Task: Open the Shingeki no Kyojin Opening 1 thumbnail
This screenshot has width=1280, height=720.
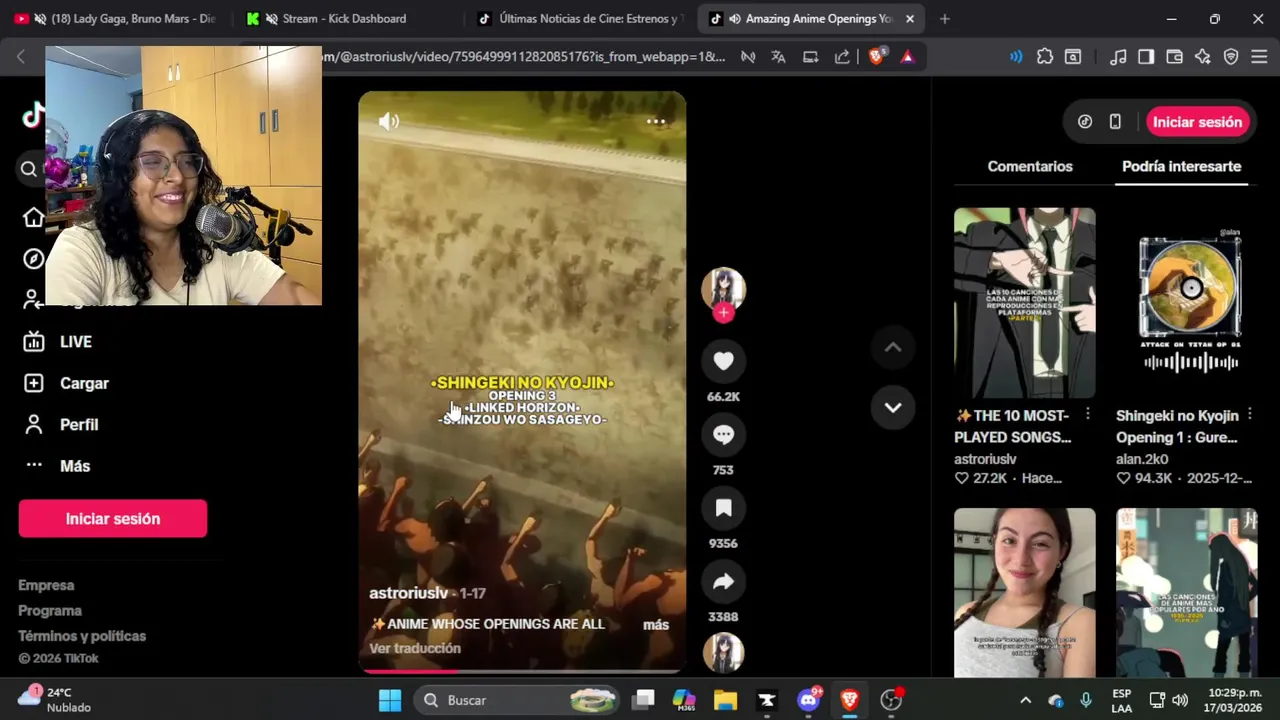Action: tap(1187, 303)
